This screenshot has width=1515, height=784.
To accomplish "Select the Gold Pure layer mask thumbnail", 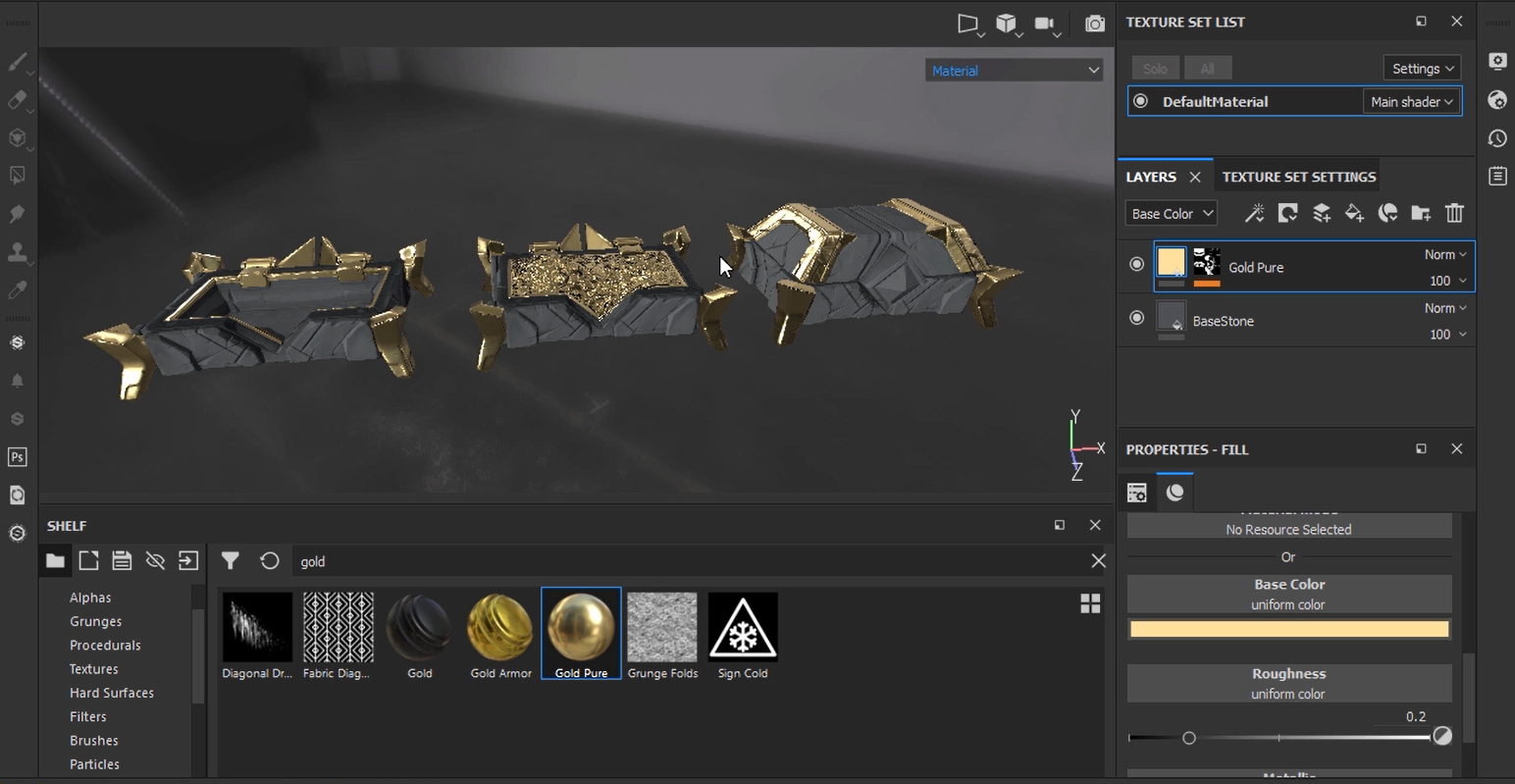I will 1207,263.
